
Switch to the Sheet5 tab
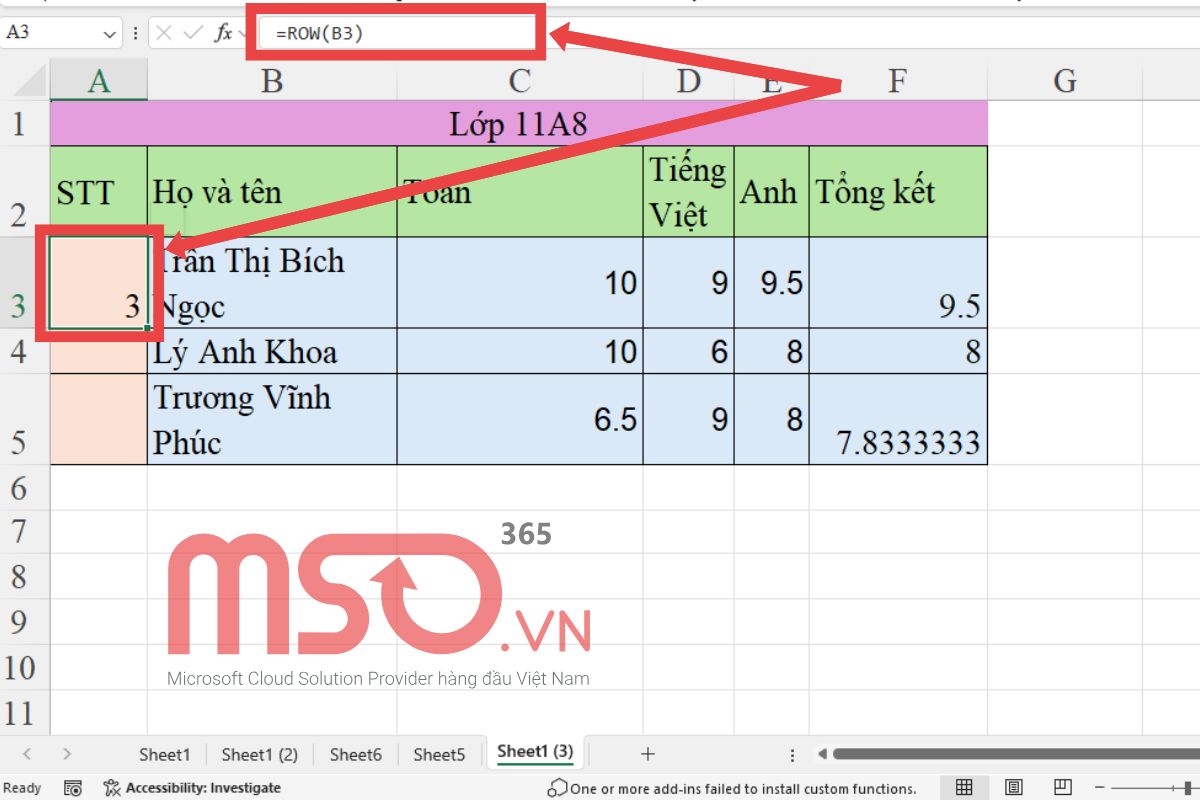pyautogui.click(x=439, y=754)
